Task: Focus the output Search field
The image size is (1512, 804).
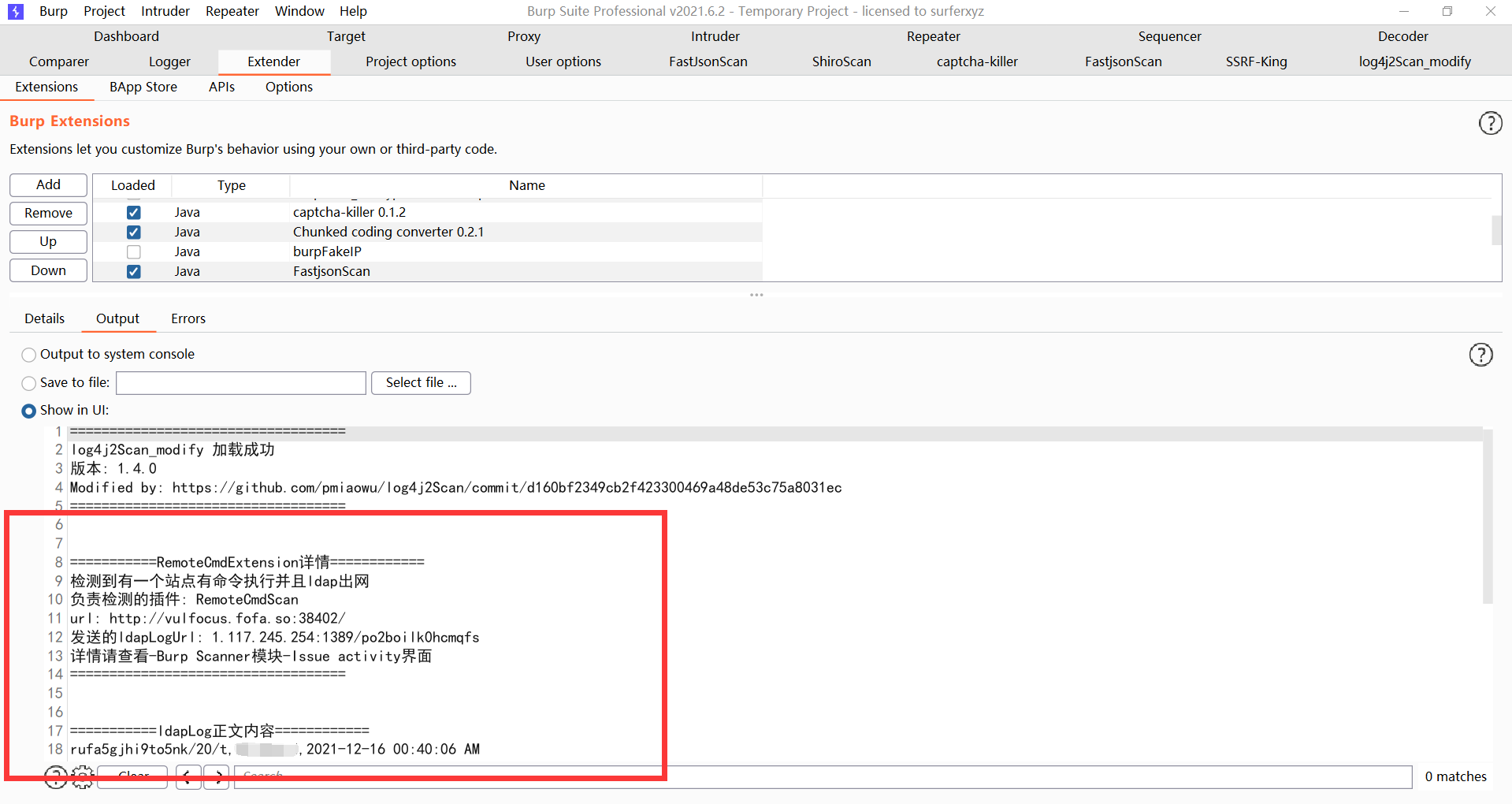Action: click(x=823, y=777)
